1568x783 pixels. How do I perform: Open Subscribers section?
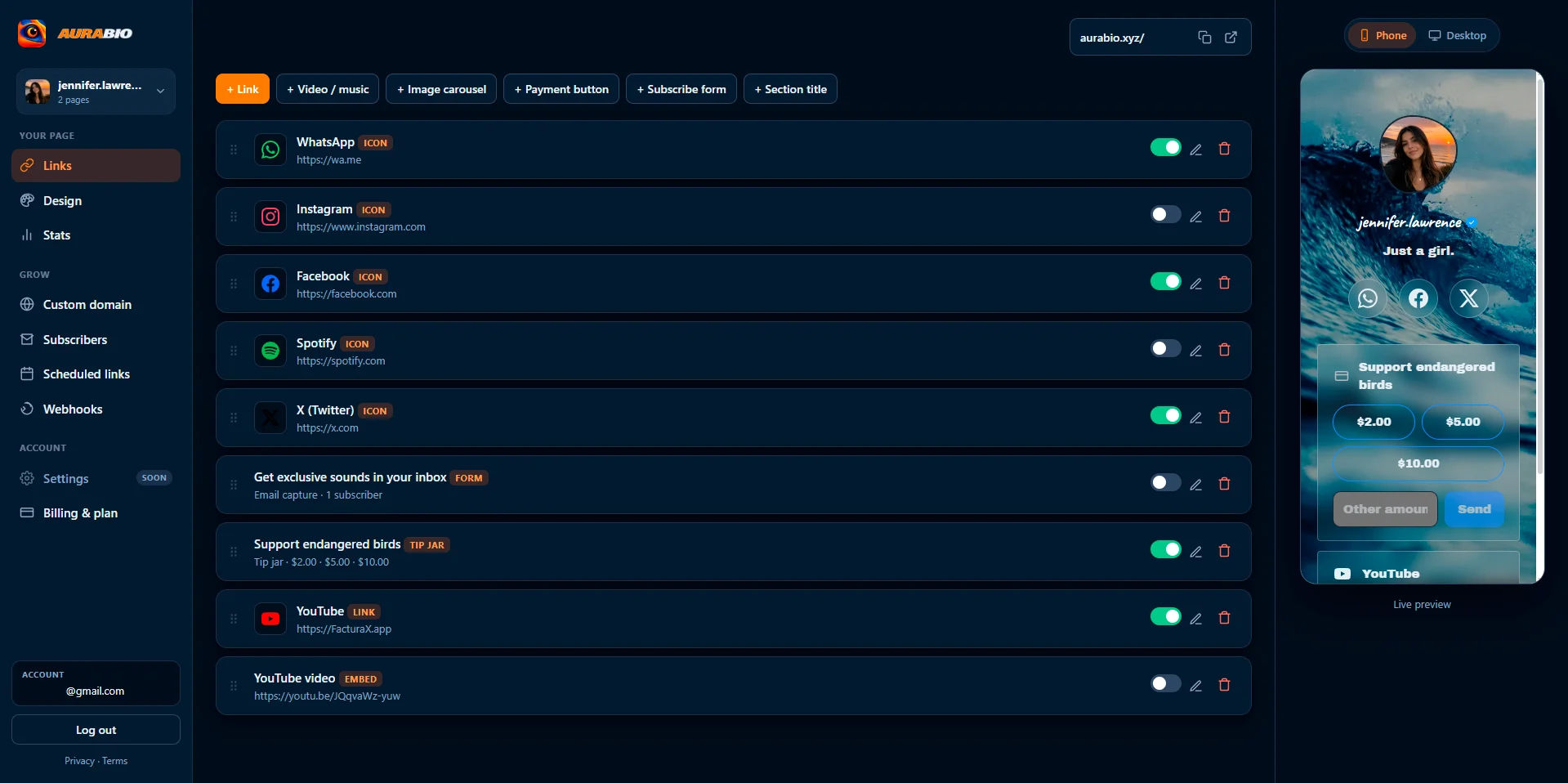point(96,339)
